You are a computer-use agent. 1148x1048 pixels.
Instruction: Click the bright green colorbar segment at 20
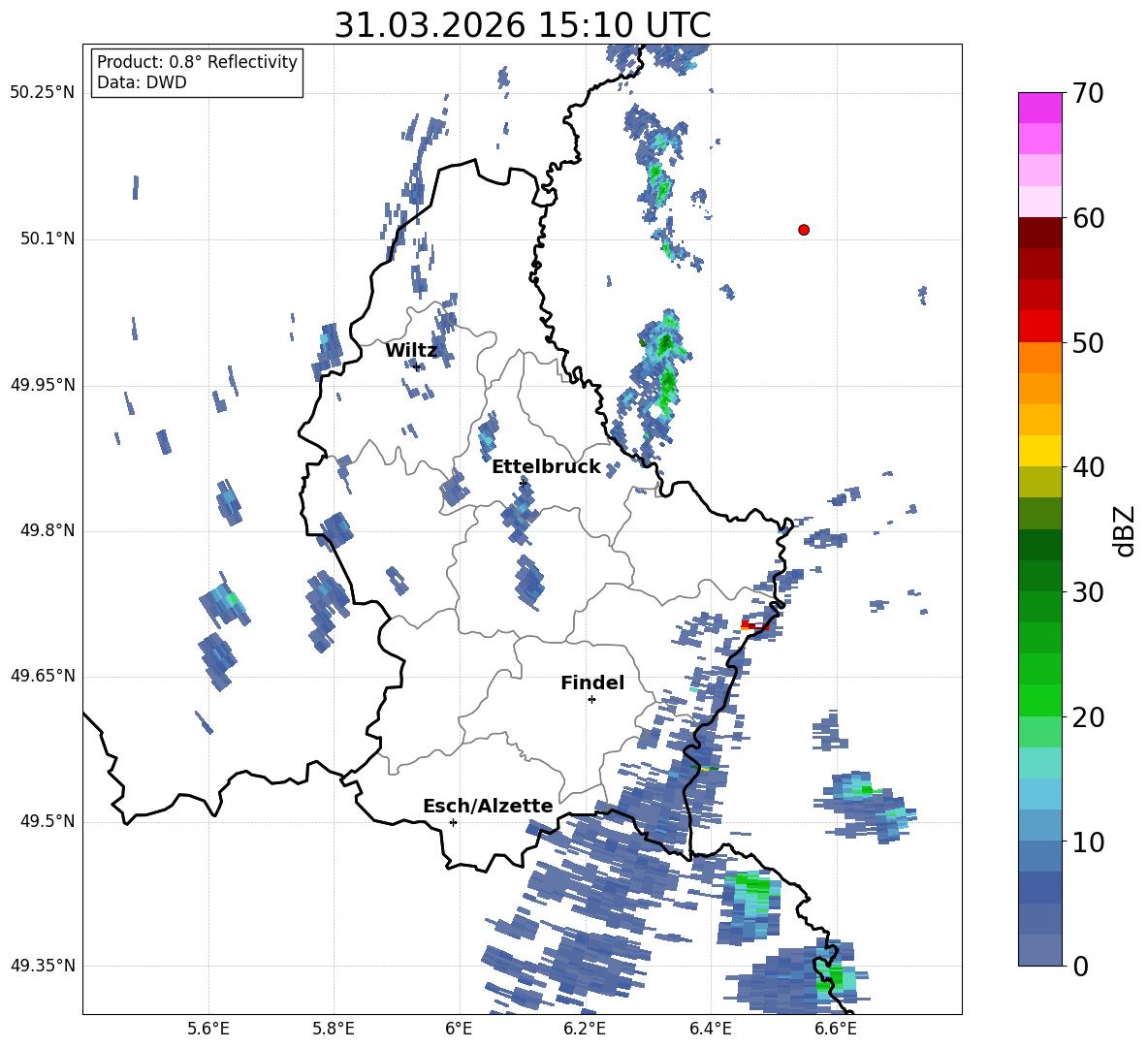[x=1039, y=700]
